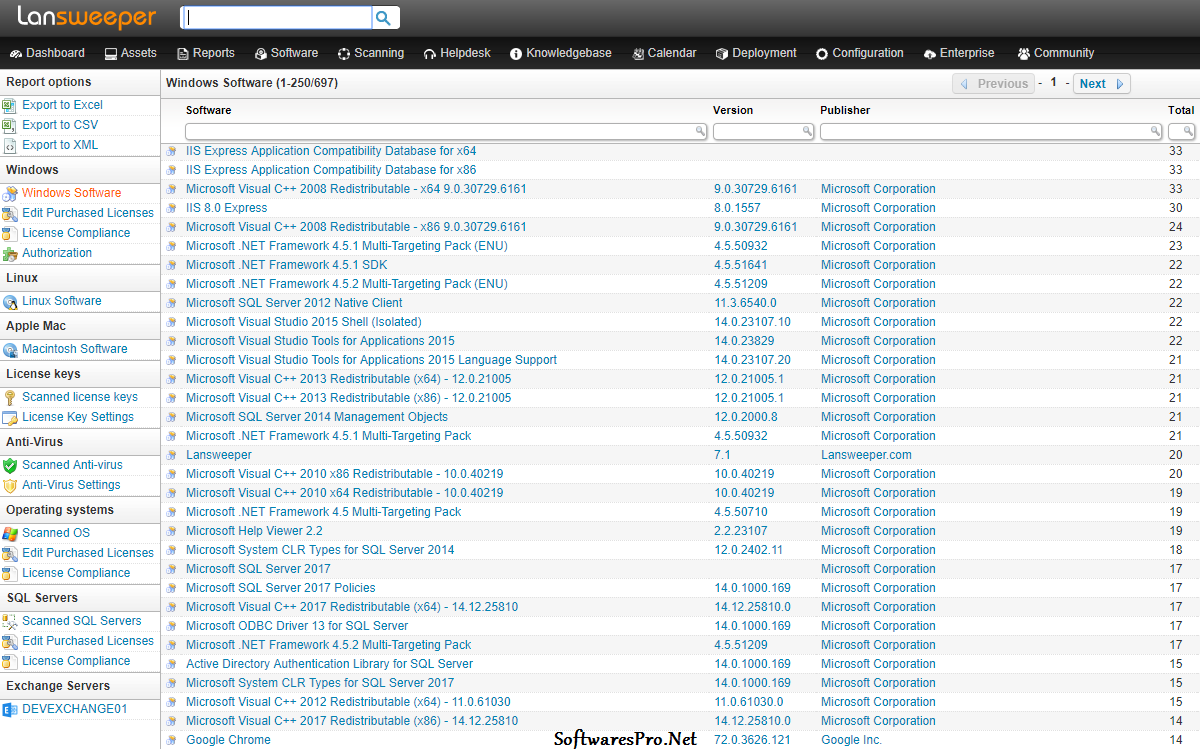Image resolution: width=1200 pixels, height=749 pixels.
Task: Open the Deployment menu
Action: 756,53
